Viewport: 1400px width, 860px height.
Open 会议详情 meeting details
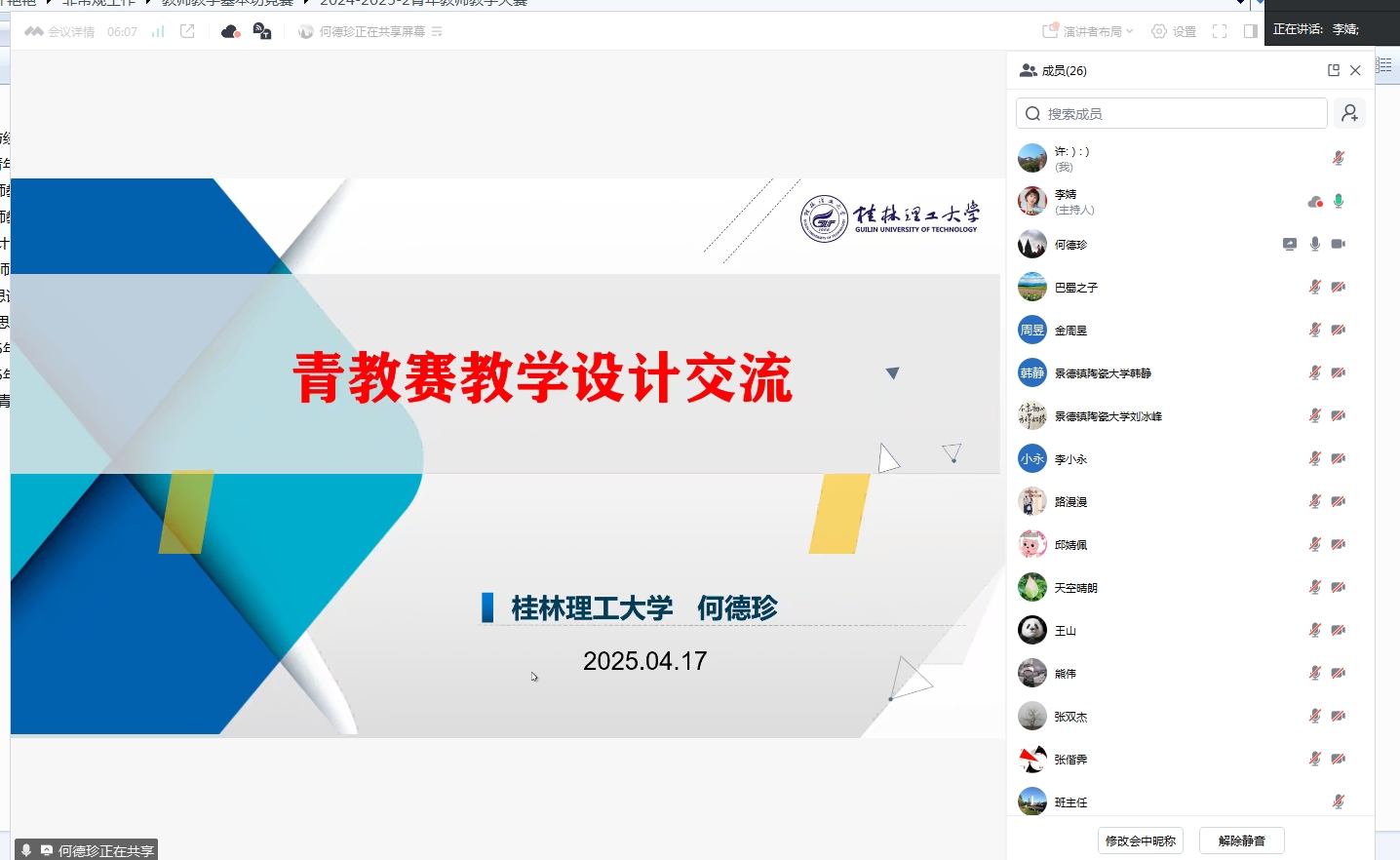tap(60, 32)
